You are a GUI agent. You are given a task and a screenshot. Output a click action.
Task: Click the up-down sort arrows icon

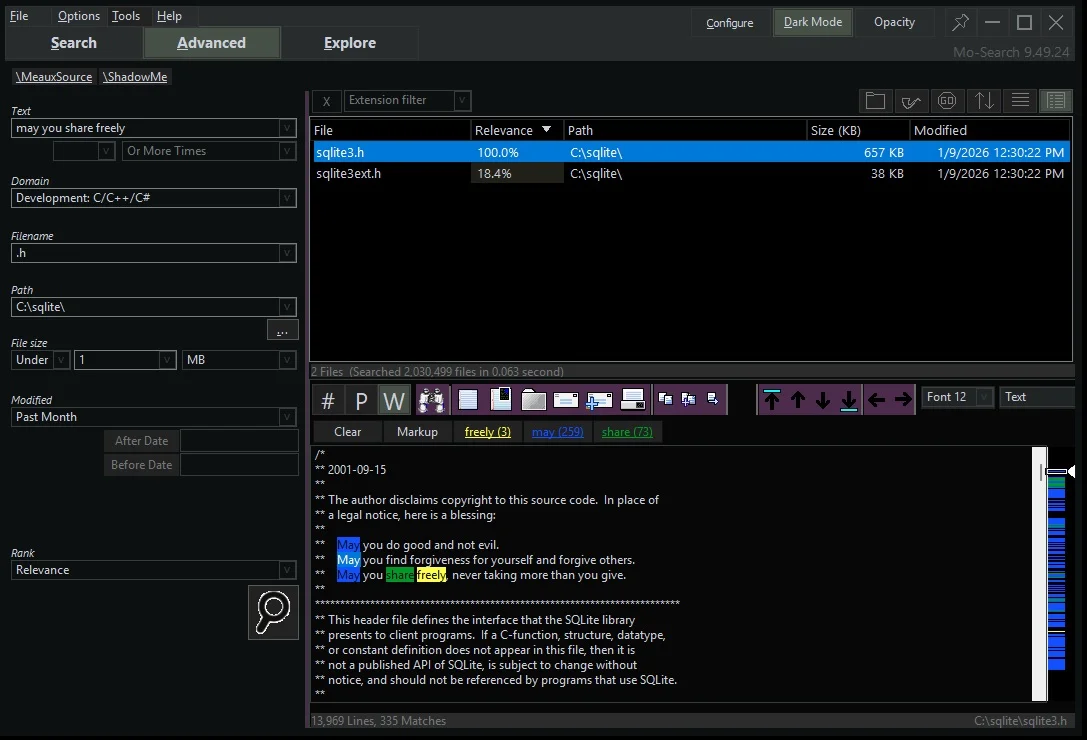click(983, 100)
